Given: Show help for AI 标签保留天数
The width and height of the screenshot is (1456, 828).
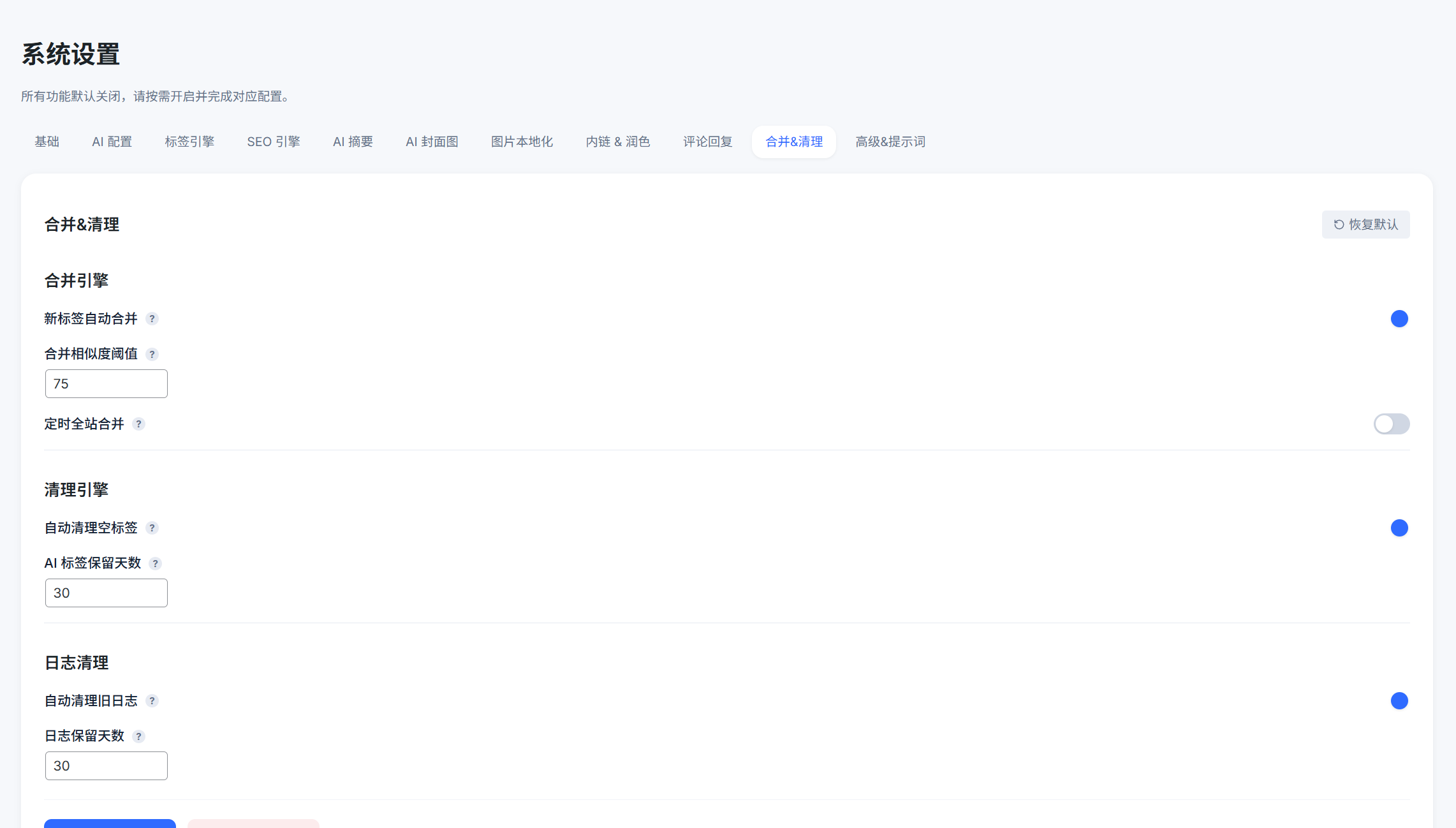Looking at the screenshot, I should pos(155,563).
